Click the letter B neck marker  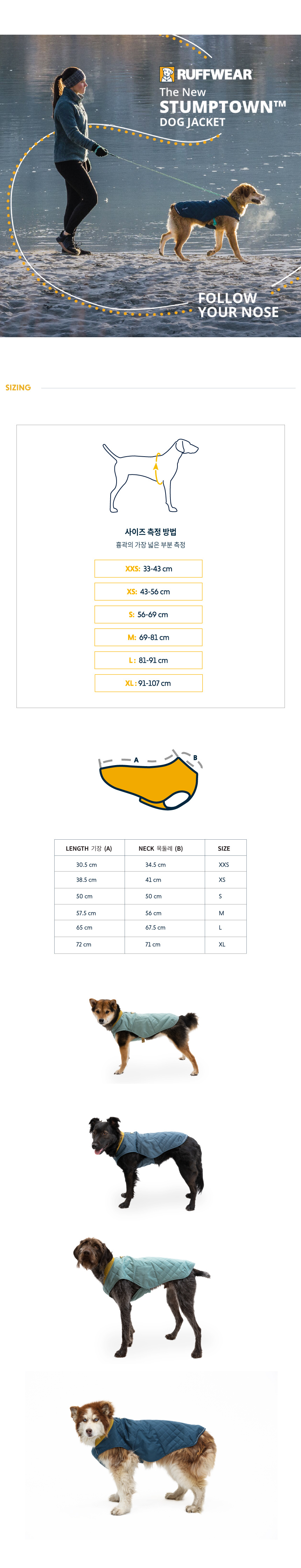pyautogui.click(x=195, y=757)
